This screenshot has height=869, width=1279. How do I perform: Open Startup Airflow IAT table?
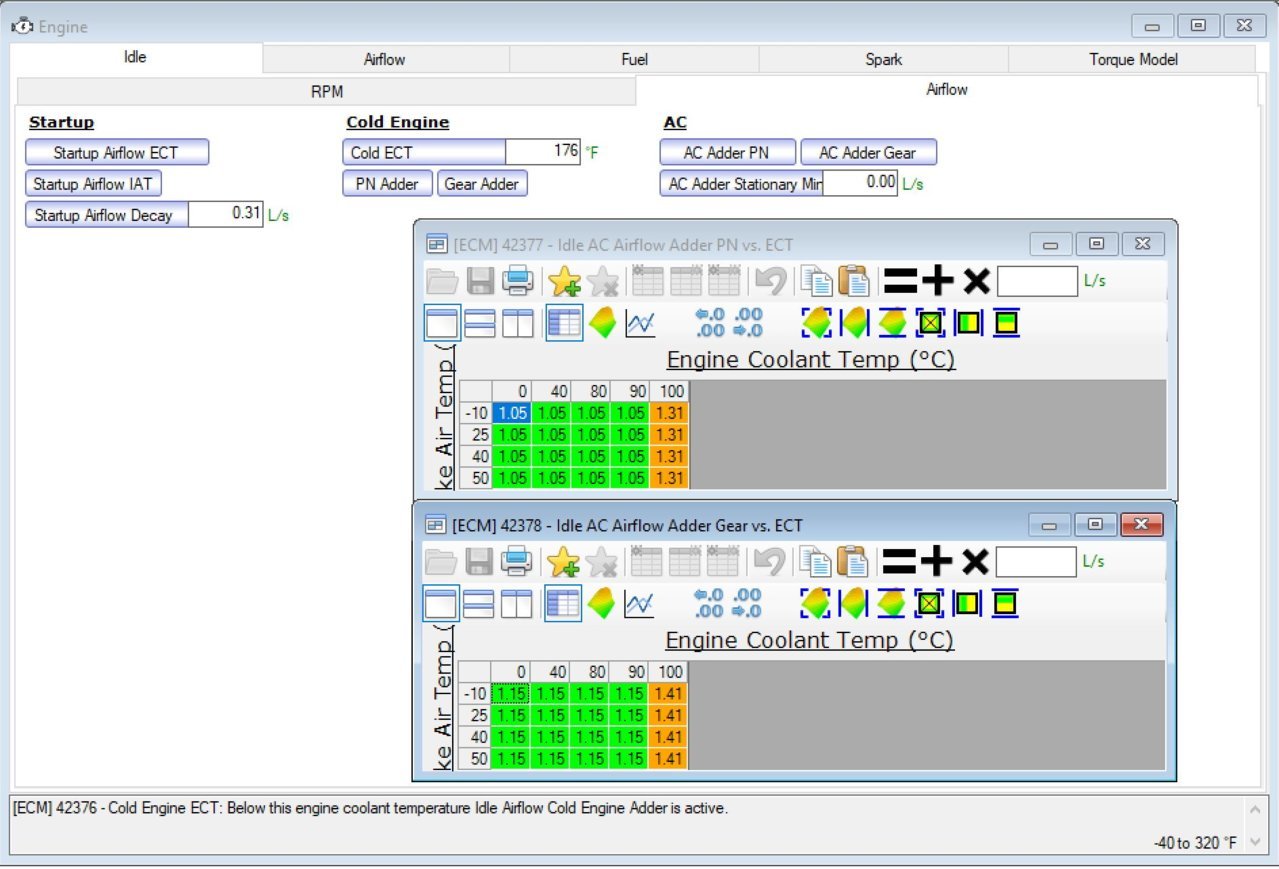pos(93,184)
